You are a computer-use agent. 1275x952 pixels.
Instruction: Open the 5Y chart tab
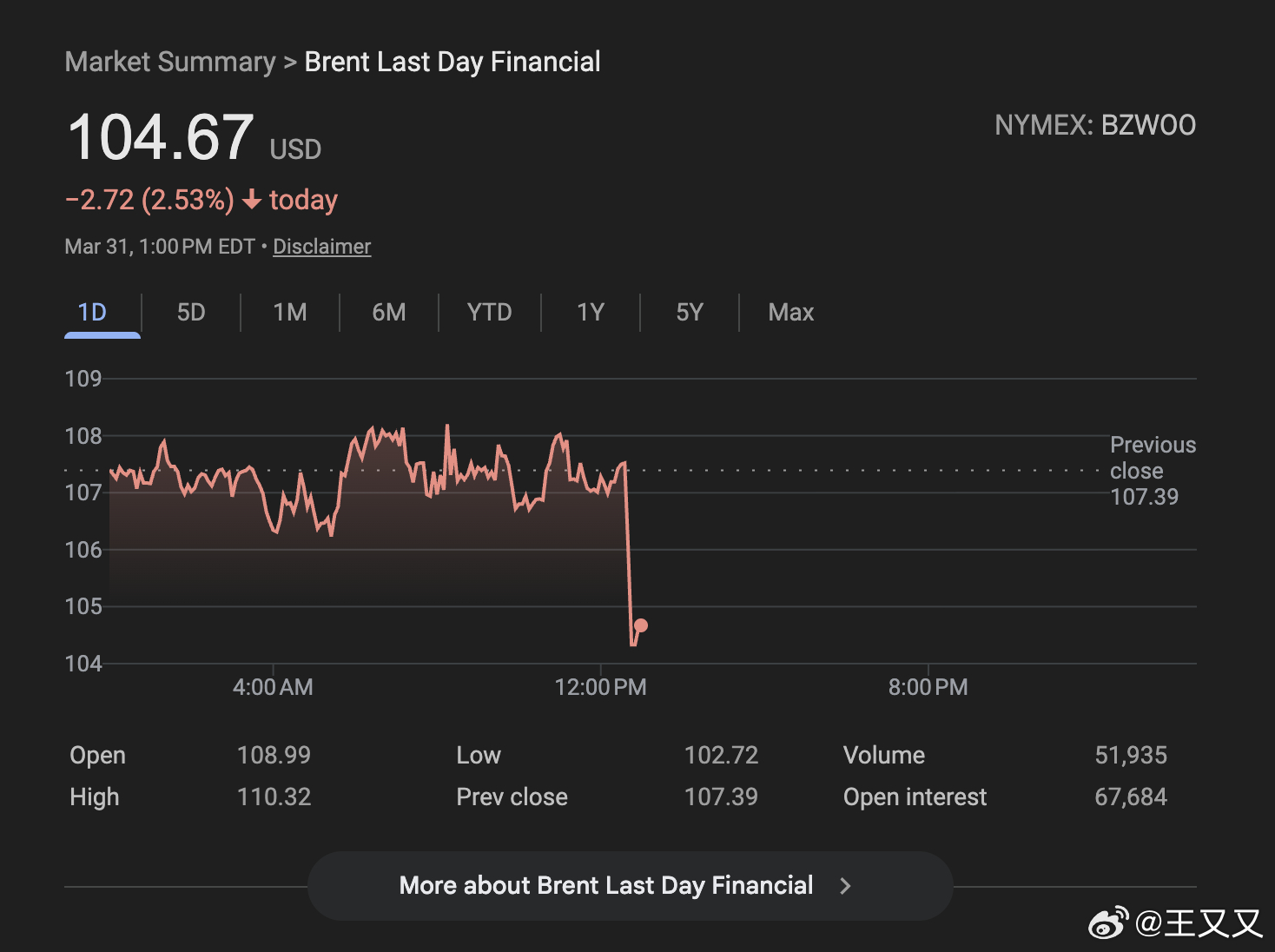pyautogui.click(x=690, y=313)
